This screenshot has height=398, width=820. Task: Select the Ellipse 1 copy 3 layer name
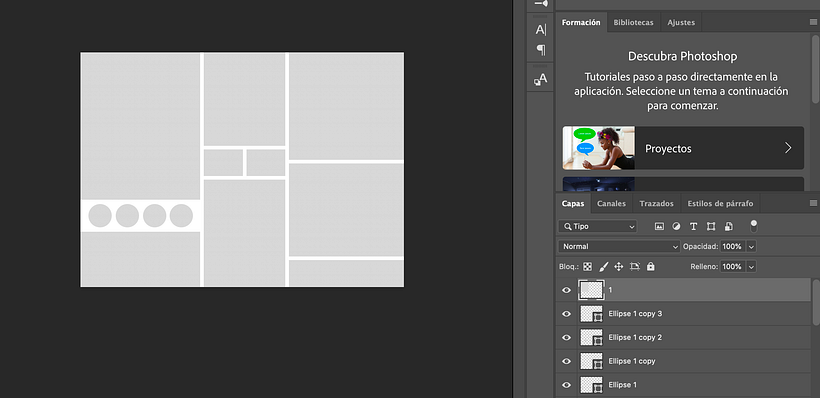pos(635,314)
